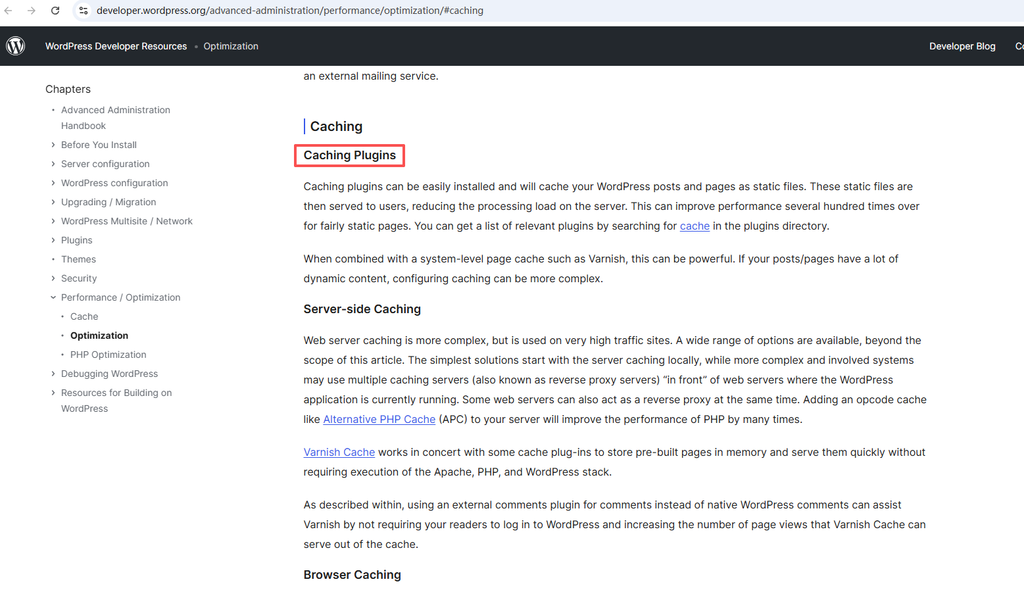Open Security chapter link
1024x596 pixels.
pos(78,278)
